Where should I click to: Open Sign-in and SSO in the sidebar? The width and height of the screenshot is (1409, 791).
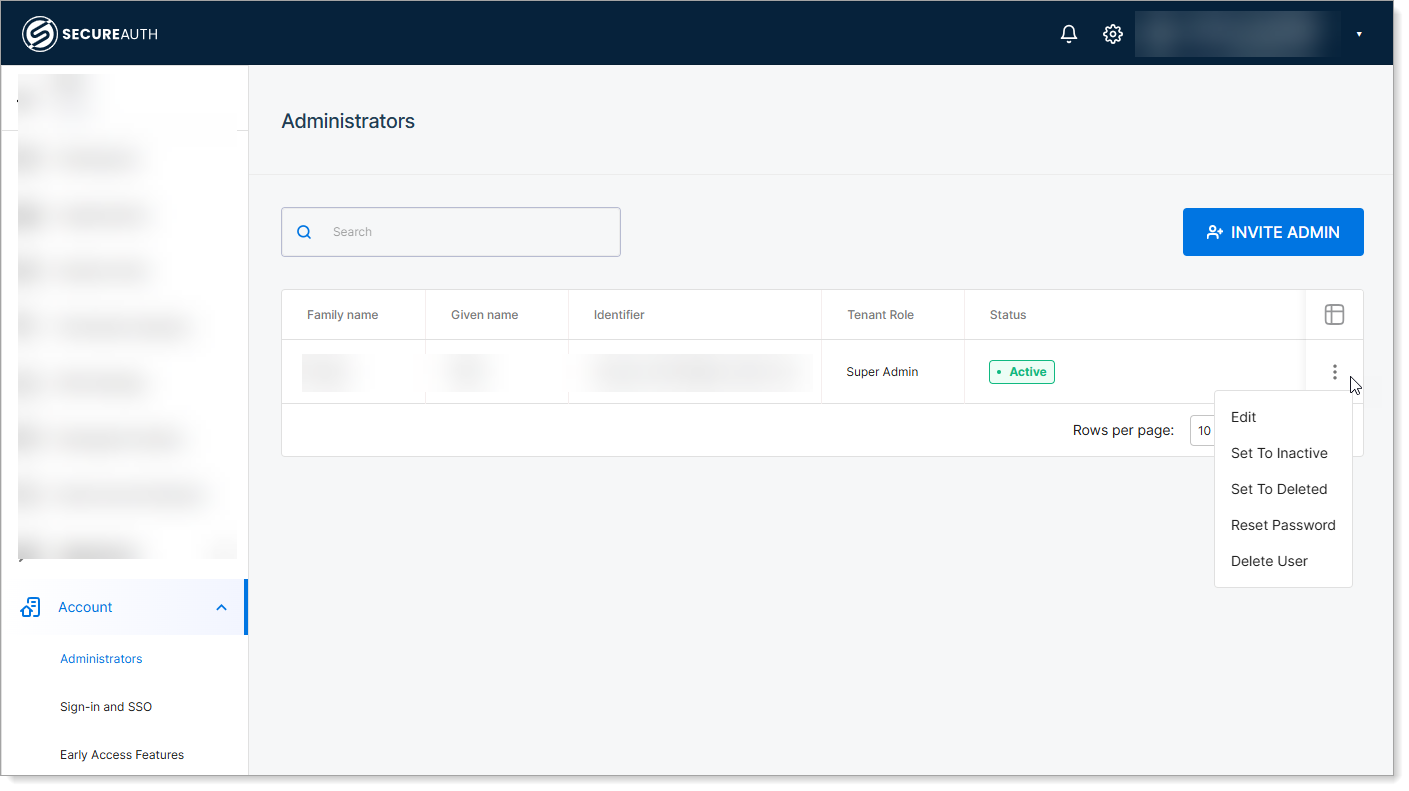106,707
